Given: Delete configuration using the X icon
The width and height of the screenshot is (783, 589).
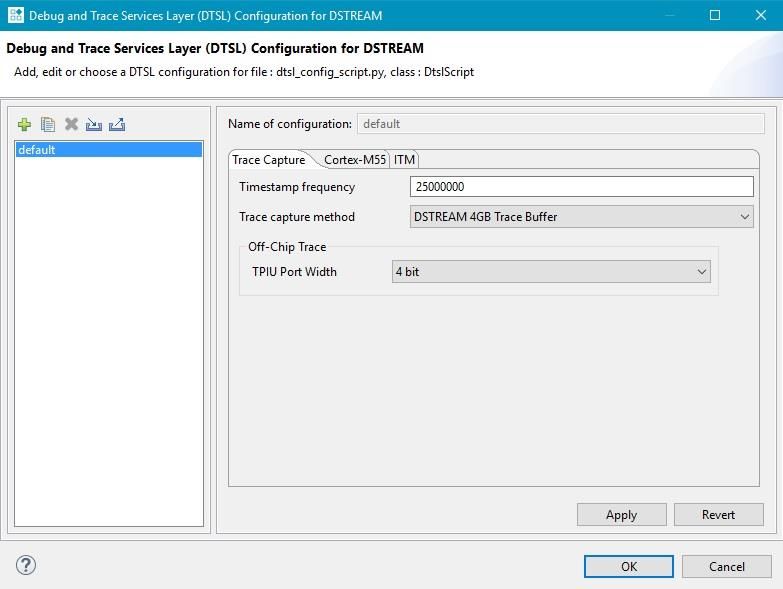Looking at the screenshot, I should coord(71,124).
